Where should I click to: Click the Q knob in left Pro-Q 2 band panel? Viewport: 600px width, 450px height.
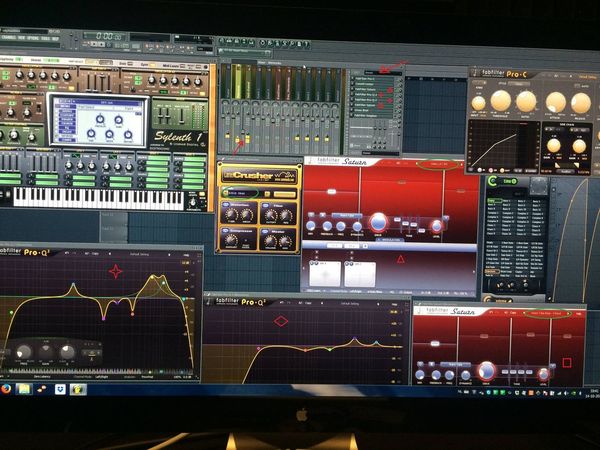pos(68,352)
